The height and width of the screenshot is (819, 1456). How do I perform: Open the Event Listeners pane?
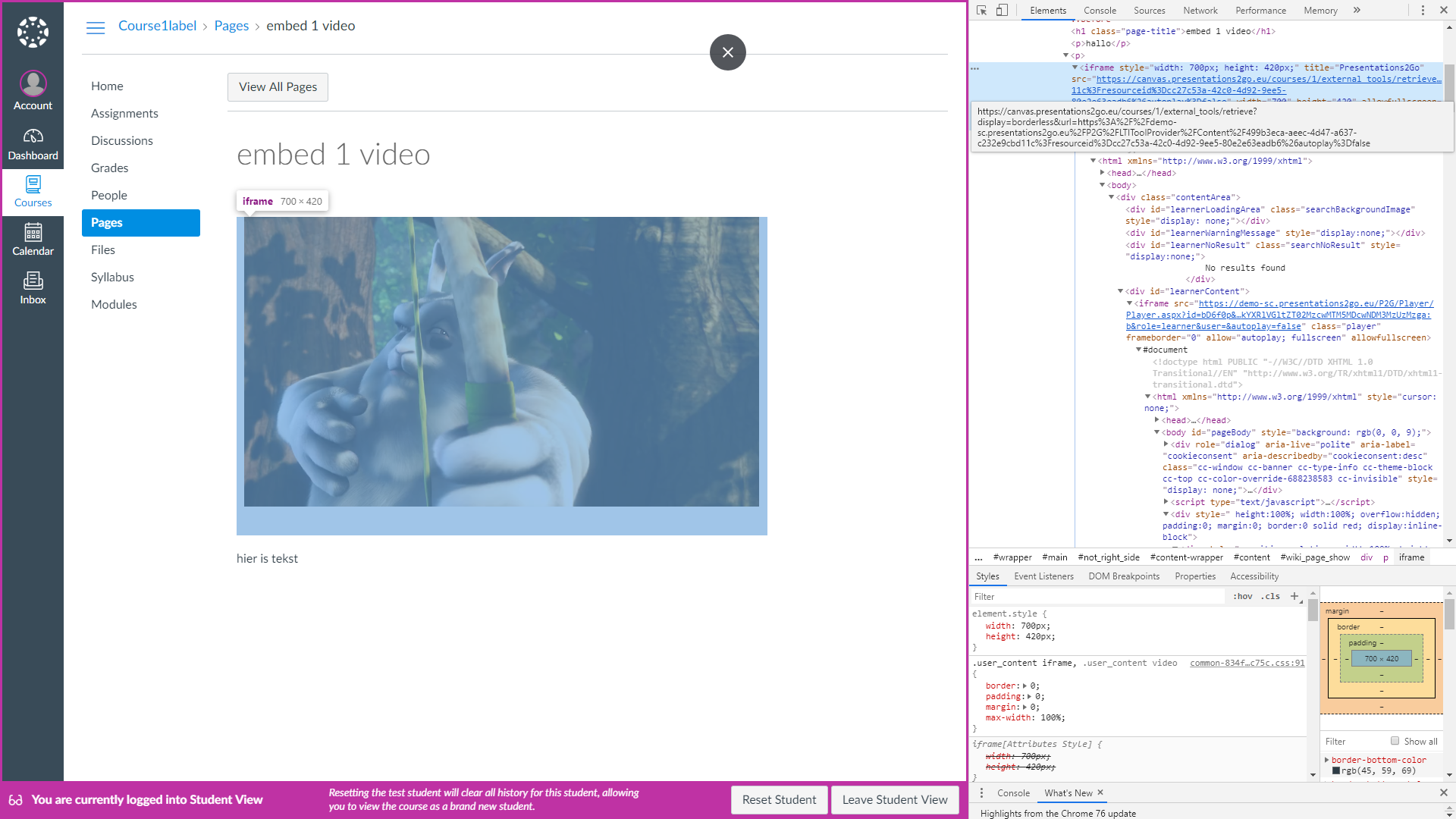pos(1043,576)
